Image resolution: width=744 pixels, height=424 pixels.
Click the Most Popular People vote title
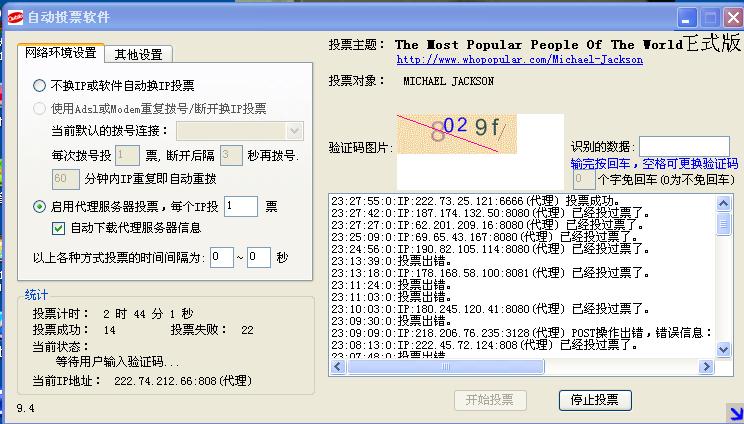tap(539, 45)
